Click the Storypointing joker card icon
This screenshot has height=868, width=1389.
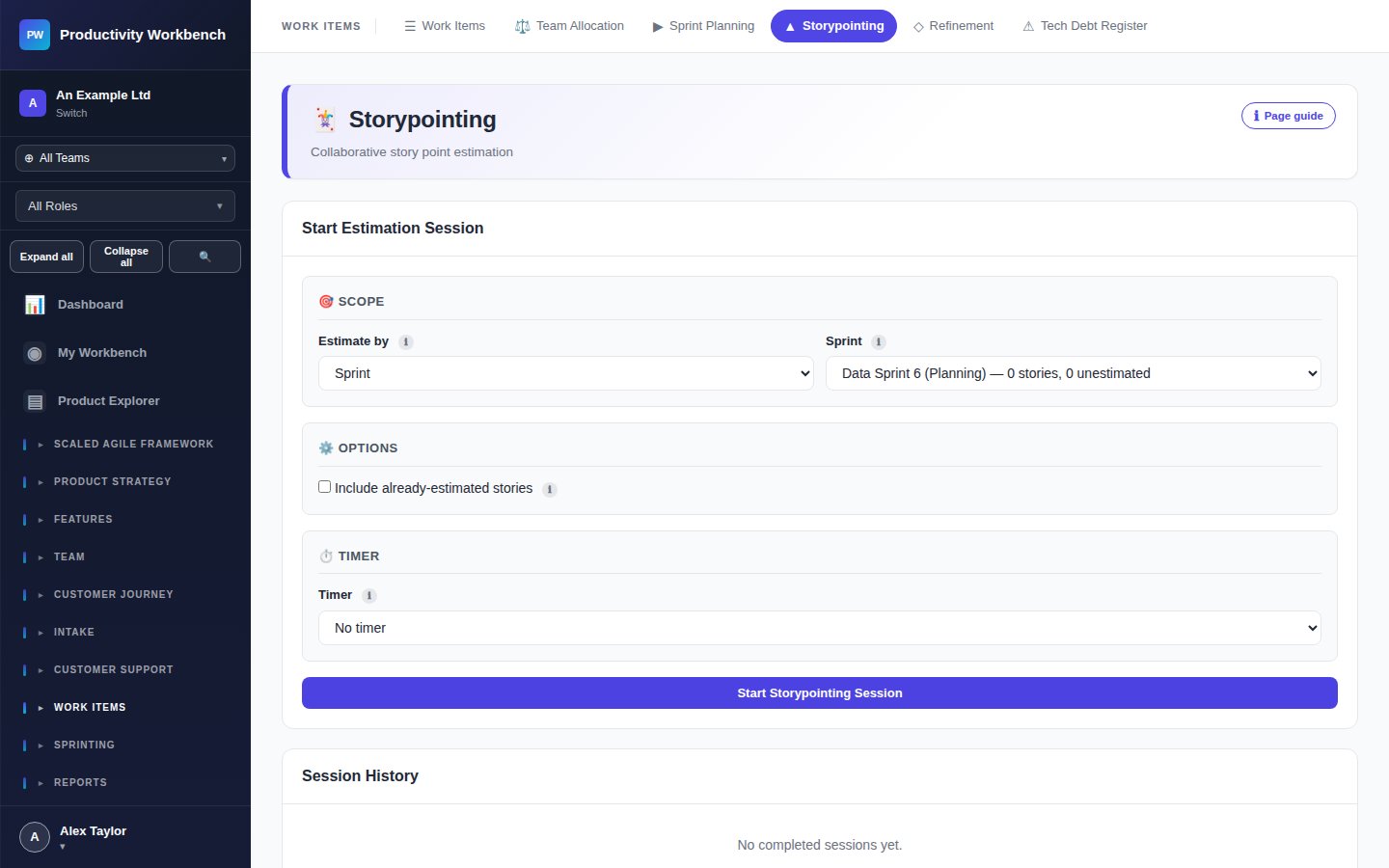click(x=325, y=120)
